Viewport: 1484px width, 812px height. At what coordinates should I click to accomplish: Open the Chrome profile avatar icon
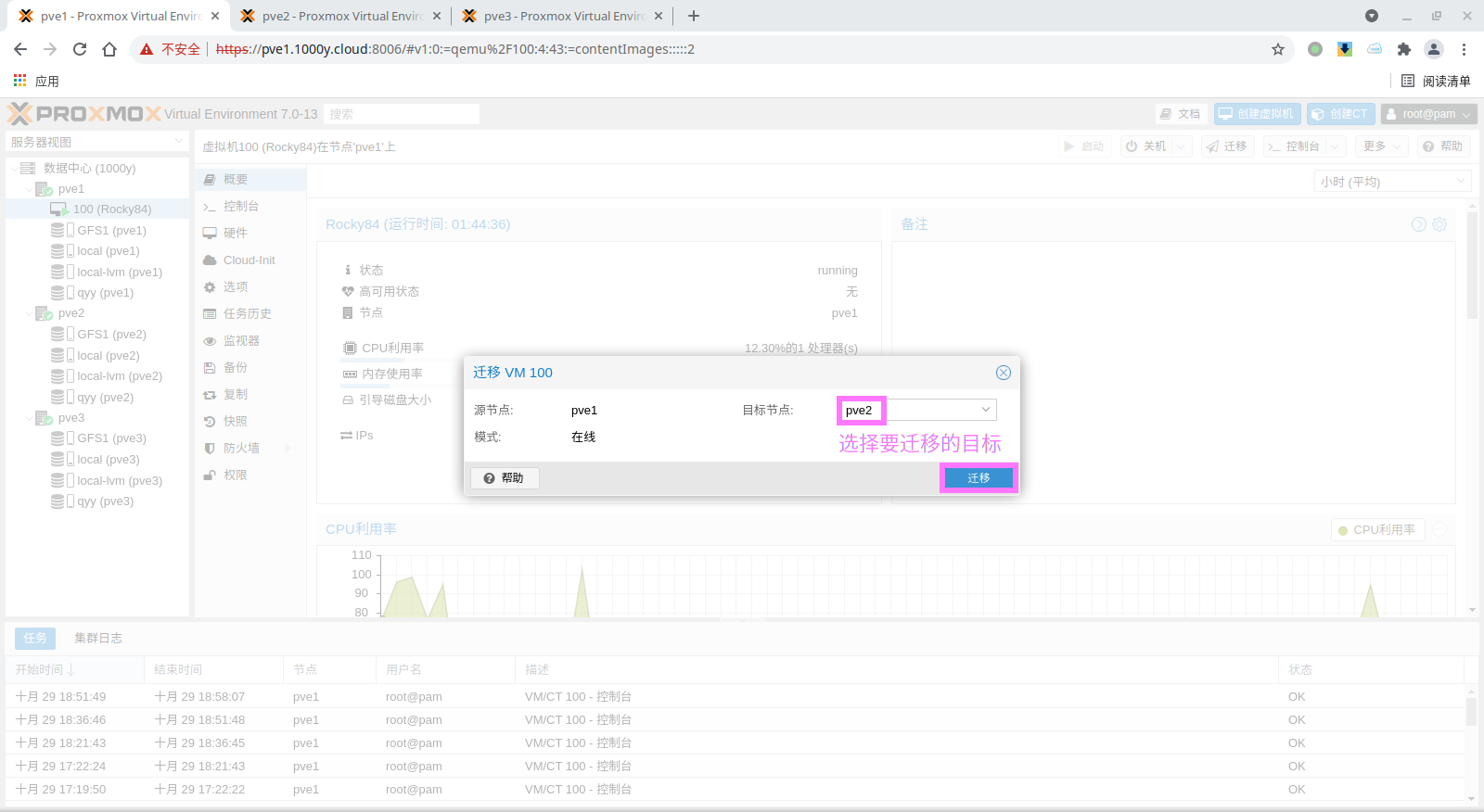pyautogui.click(x=1434, y=49)
